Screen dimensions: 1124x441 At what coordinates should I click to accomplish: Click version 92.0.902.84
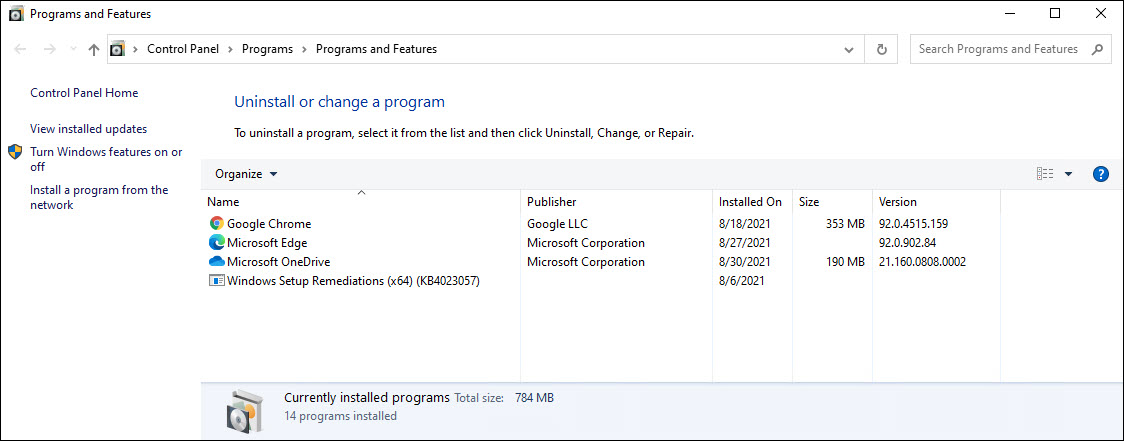point(908,242)
